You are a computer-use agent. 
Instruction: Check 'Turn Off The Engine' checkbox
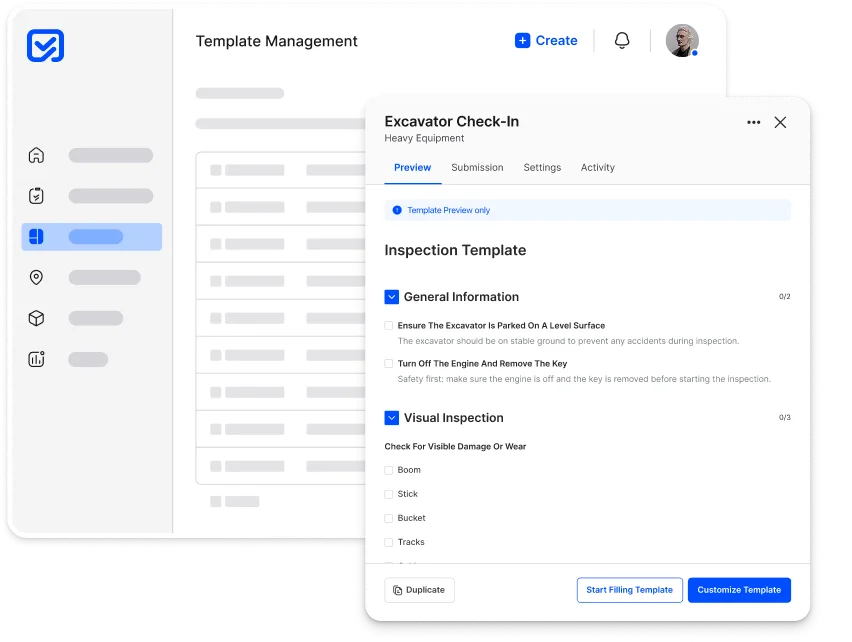(x=389, y=364)
